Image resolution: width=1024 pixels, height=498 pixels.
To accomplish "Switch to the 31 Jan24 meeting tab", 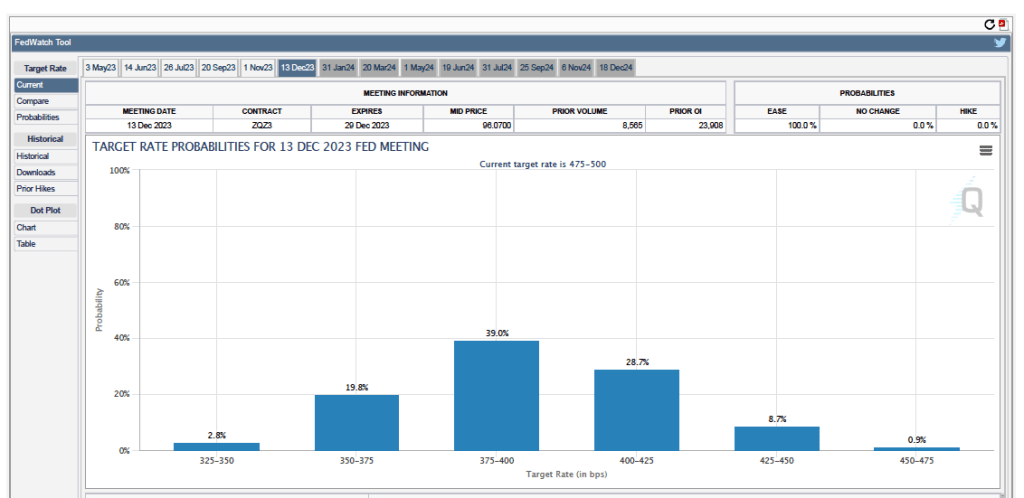I will (x=337, y=68).
